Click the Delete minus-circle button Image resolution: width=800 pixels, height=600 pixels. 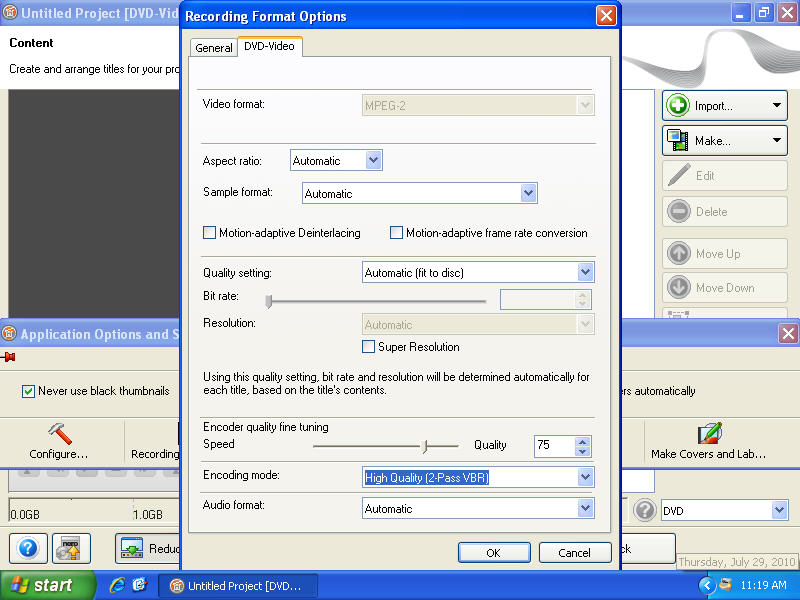coord(724,211)
